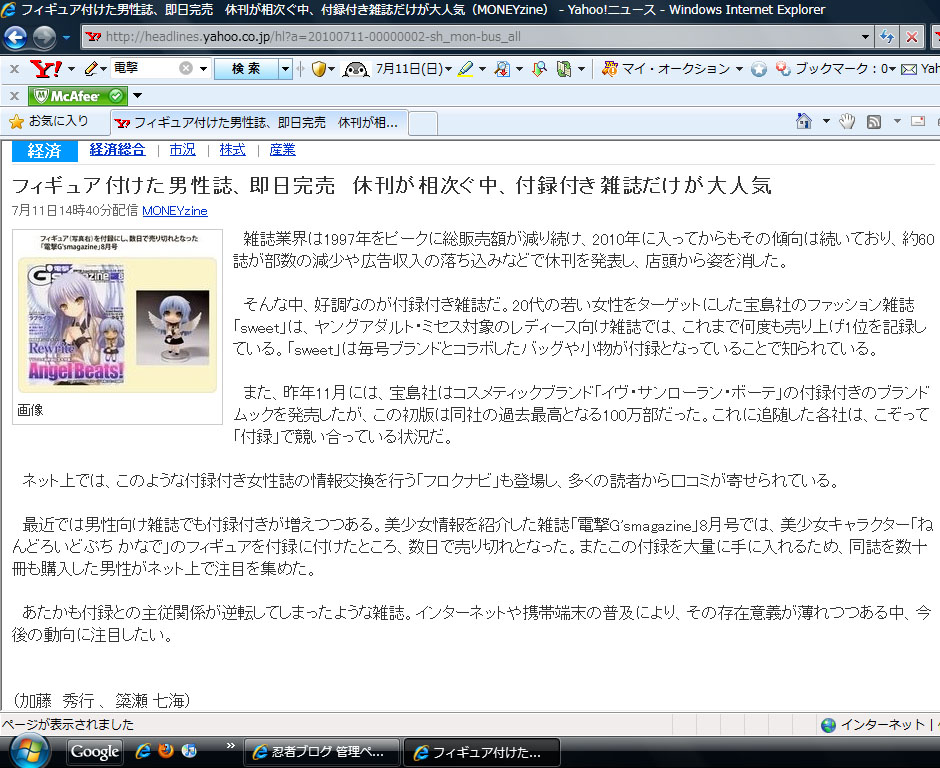Open the 株式 link
The height and width of the screenshot is (768, 940).
tap(233, 150)
